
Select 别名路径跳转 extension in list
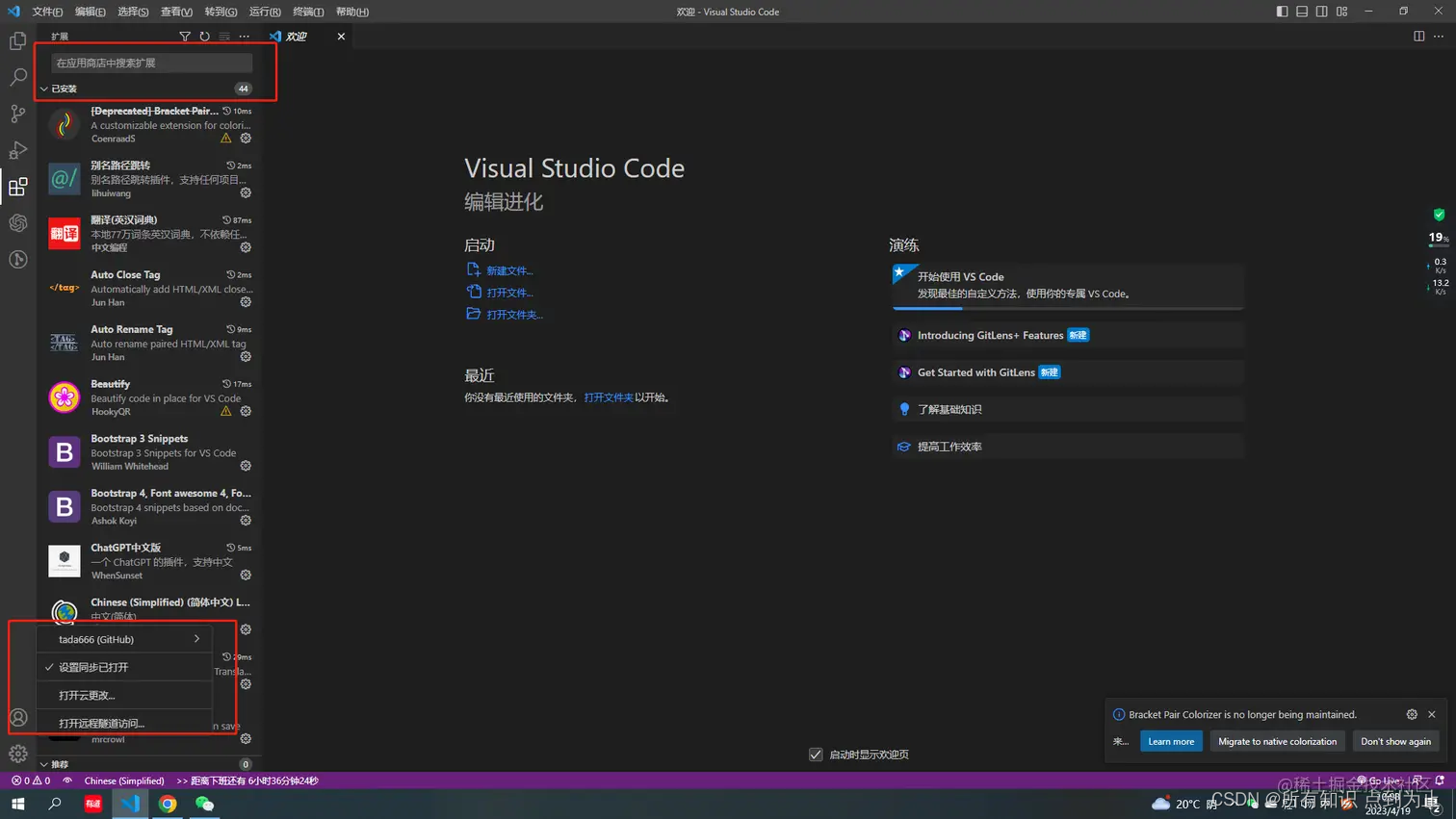[x=149, y=179]
